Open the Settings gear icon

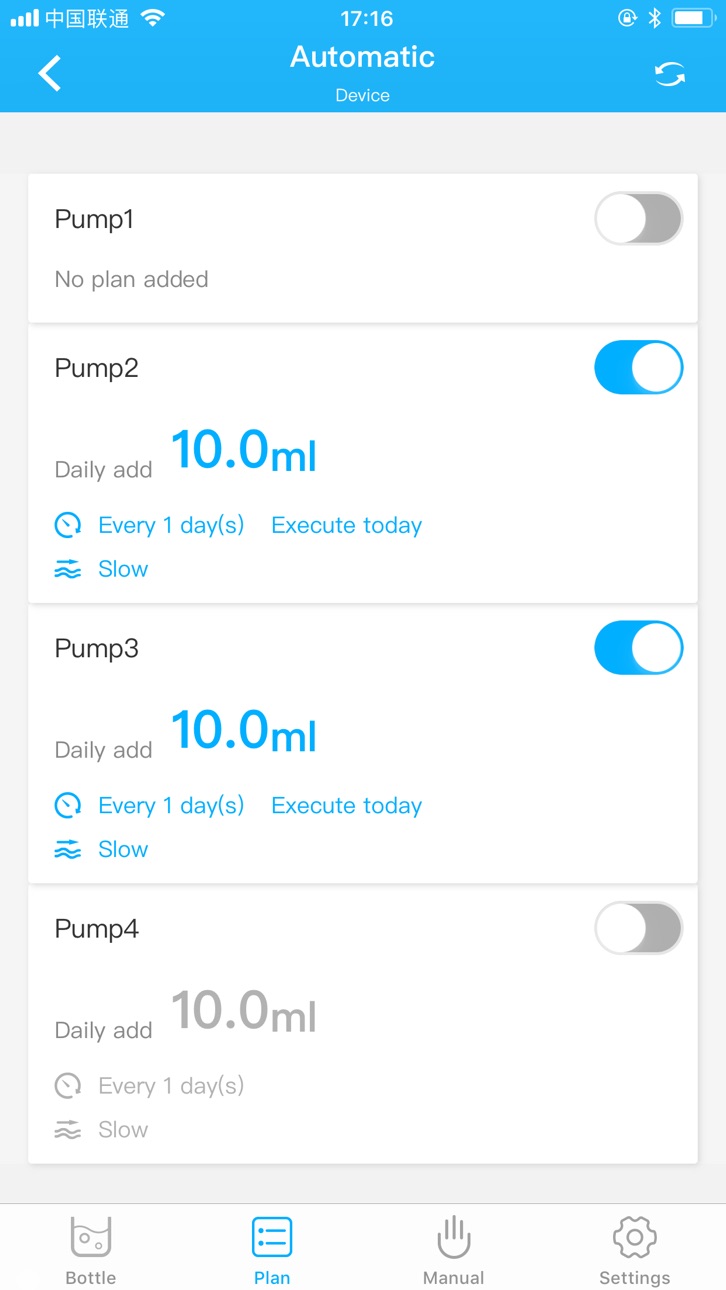634,1237
